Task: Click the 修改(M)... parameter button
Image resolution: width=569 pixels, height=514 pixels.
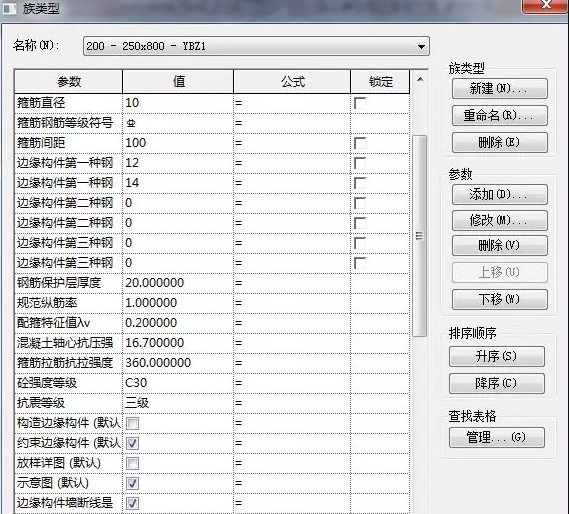Action: pyautogui.click(x=500, y=220)
